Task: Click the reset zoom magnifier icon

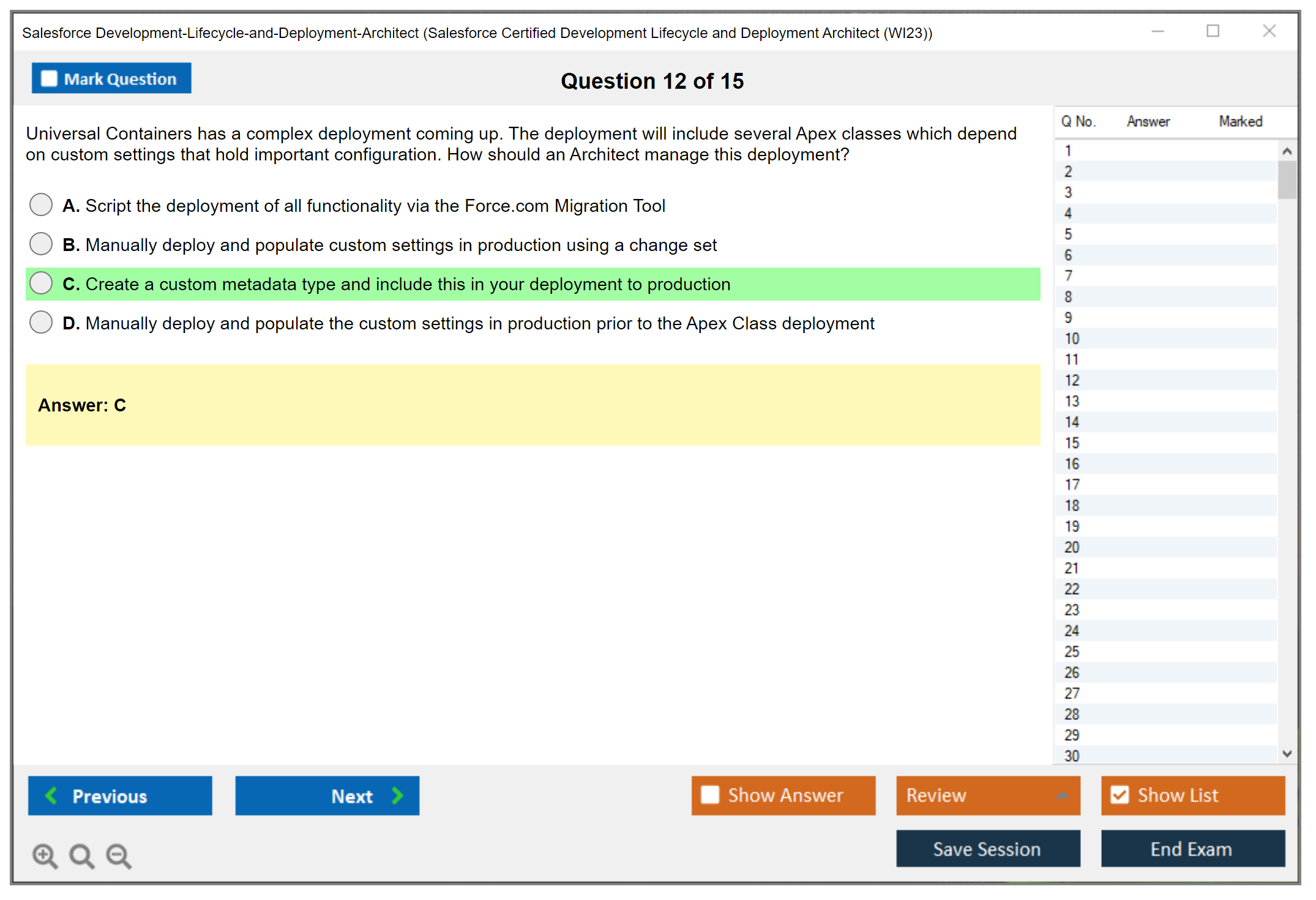Action: tap(81, 855)
